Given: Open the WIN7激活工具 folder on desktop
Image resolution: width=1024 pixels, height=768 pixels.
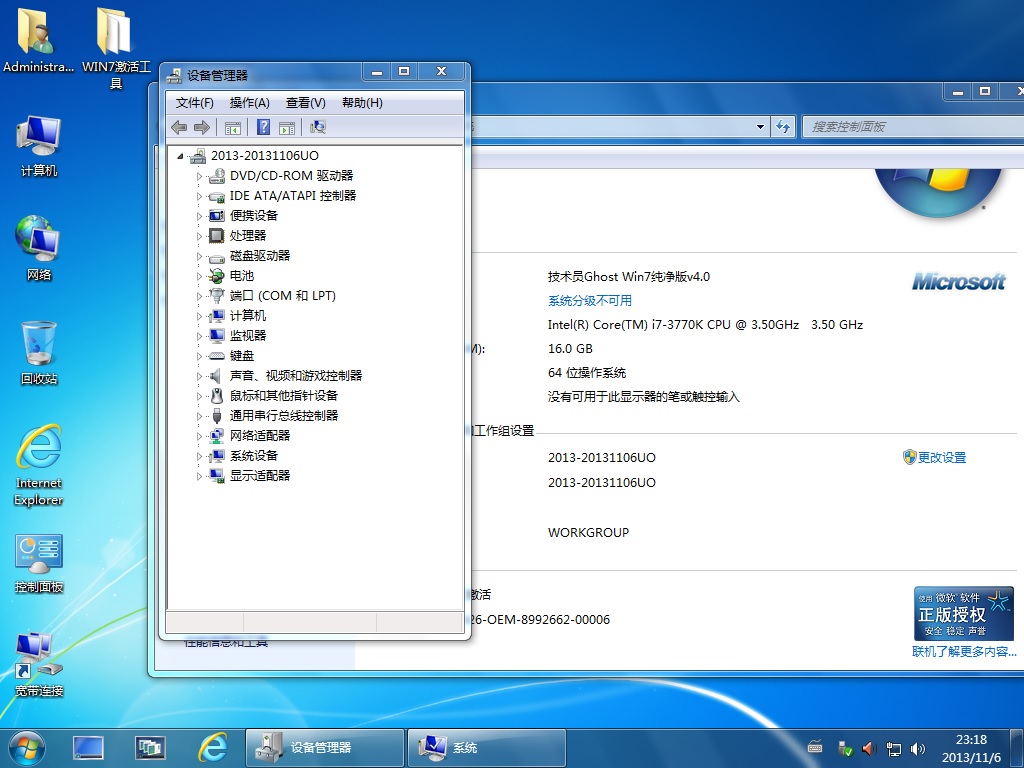Looking at the screenshot, I should pyautogui.click(x=116, y=47).
